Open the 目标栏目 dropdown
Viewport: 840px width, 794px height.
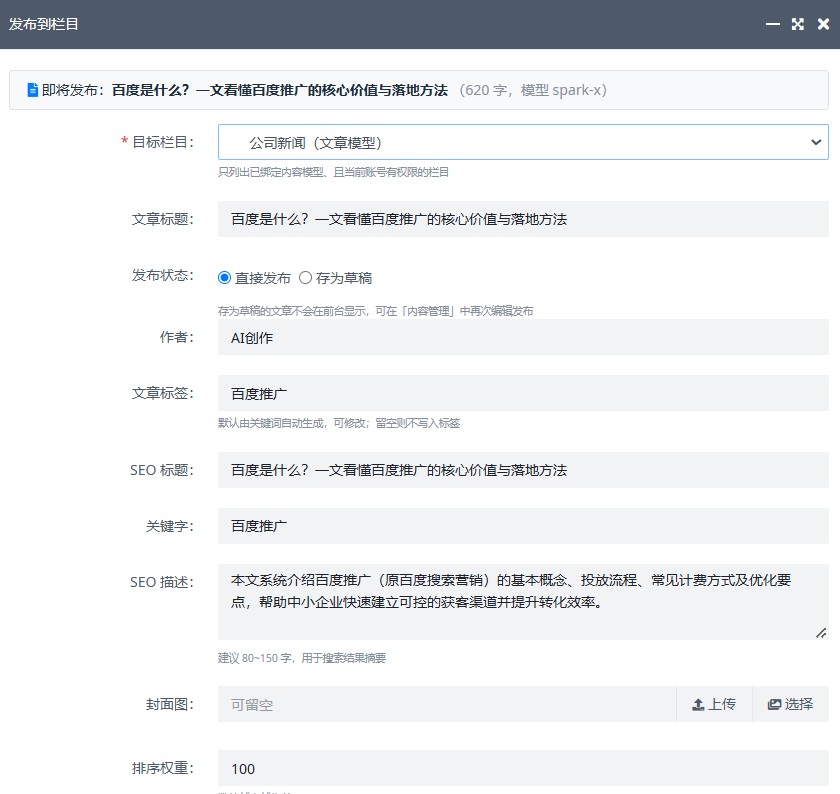[523, 142]
